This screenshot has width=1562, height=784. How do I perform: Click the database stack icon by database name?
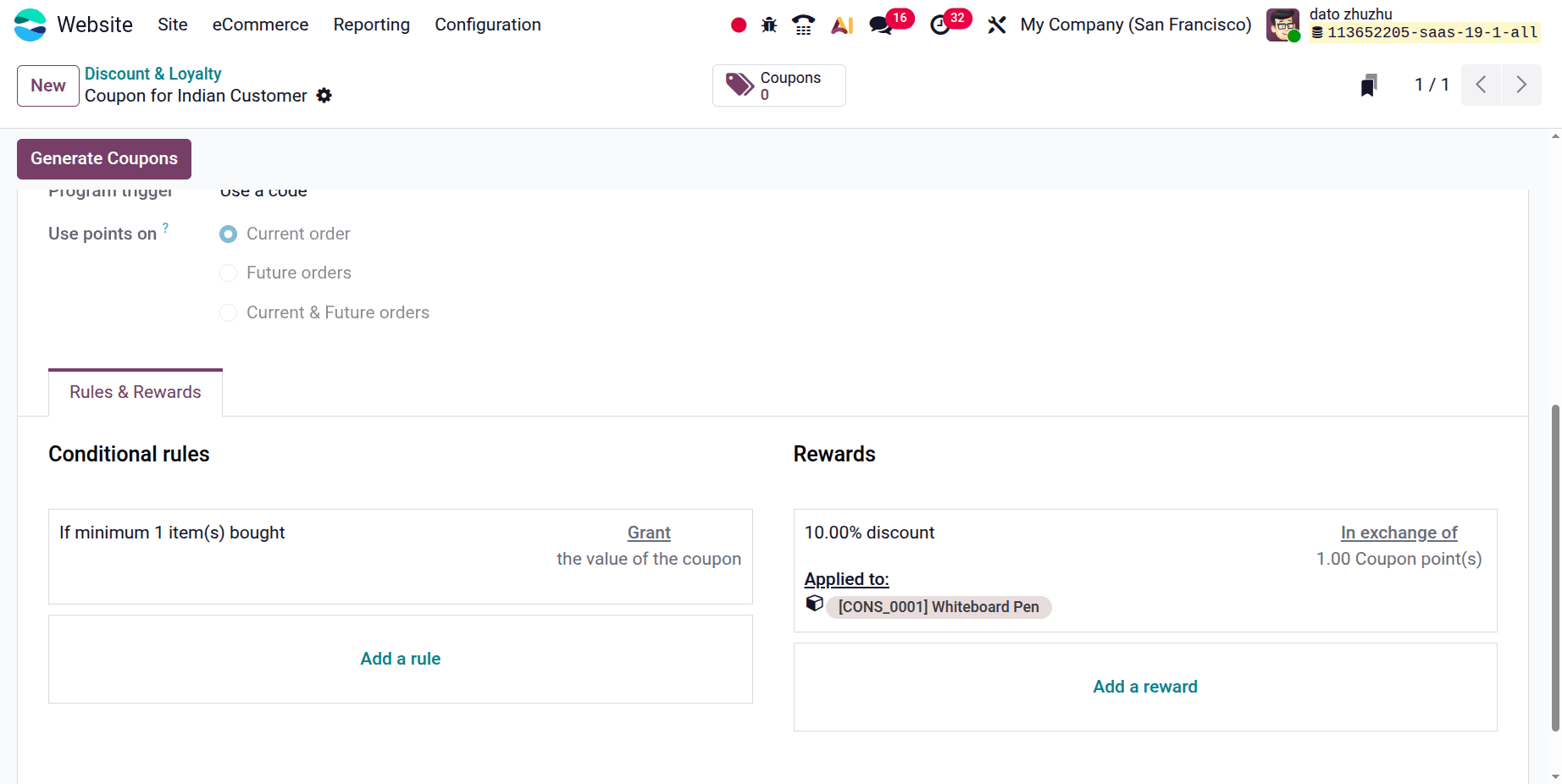coord(1317,33)
